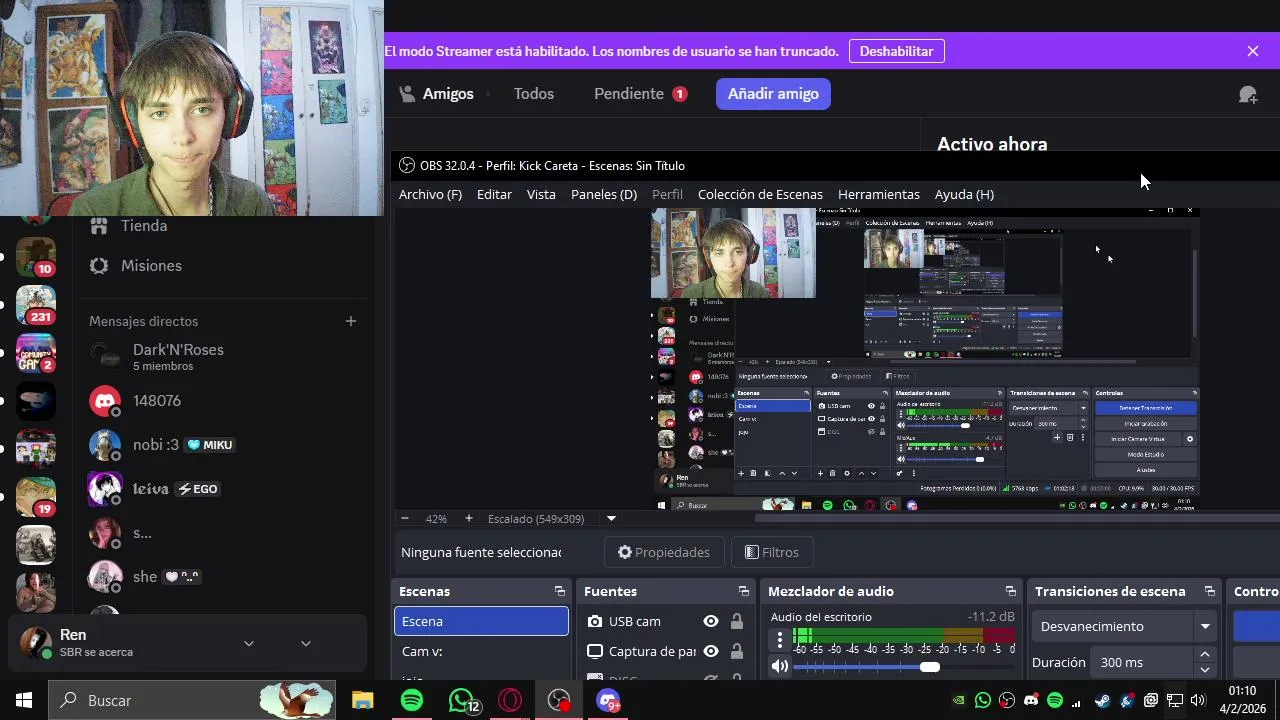This screenshot has width=1280, height=720.
Task: Open Opera GX browser from taskbar
Action: coord(510,701)
